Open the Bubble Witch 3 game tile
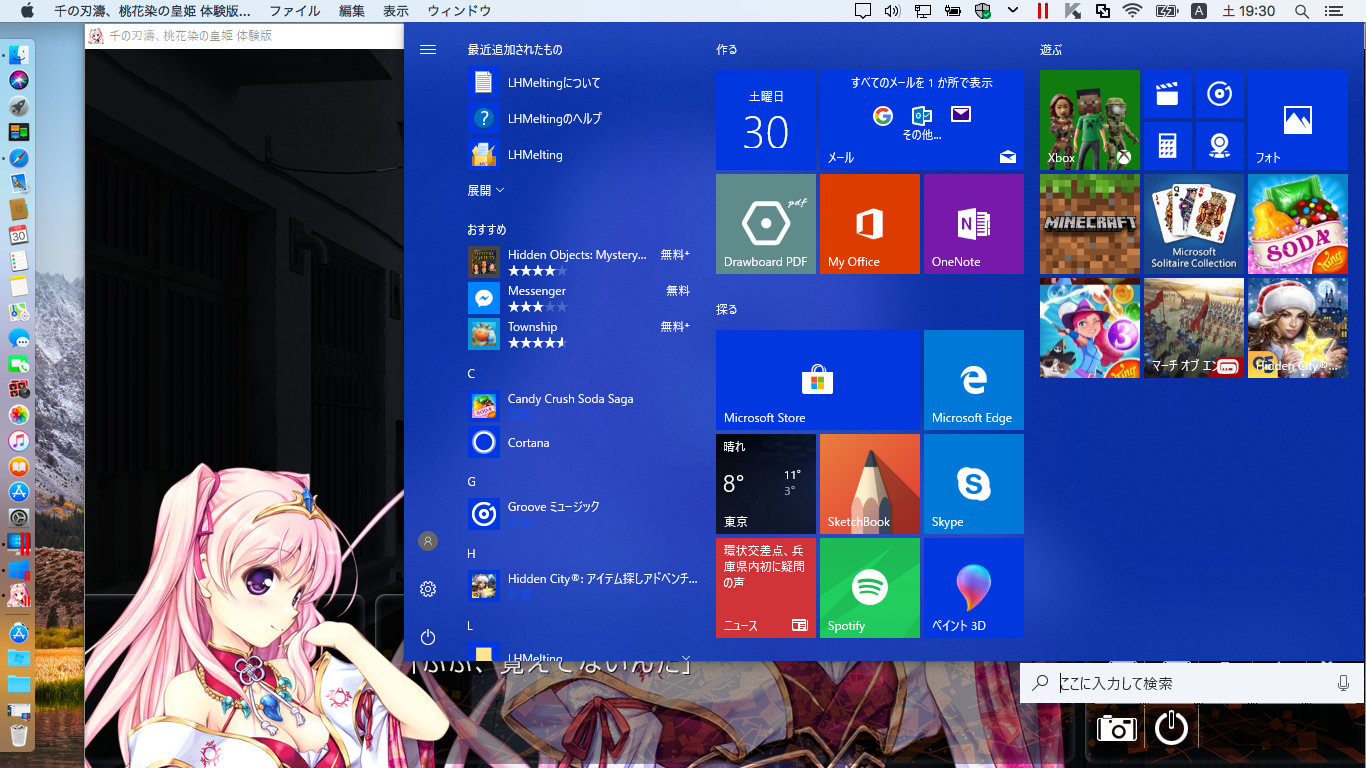 tap(1090, 328)
